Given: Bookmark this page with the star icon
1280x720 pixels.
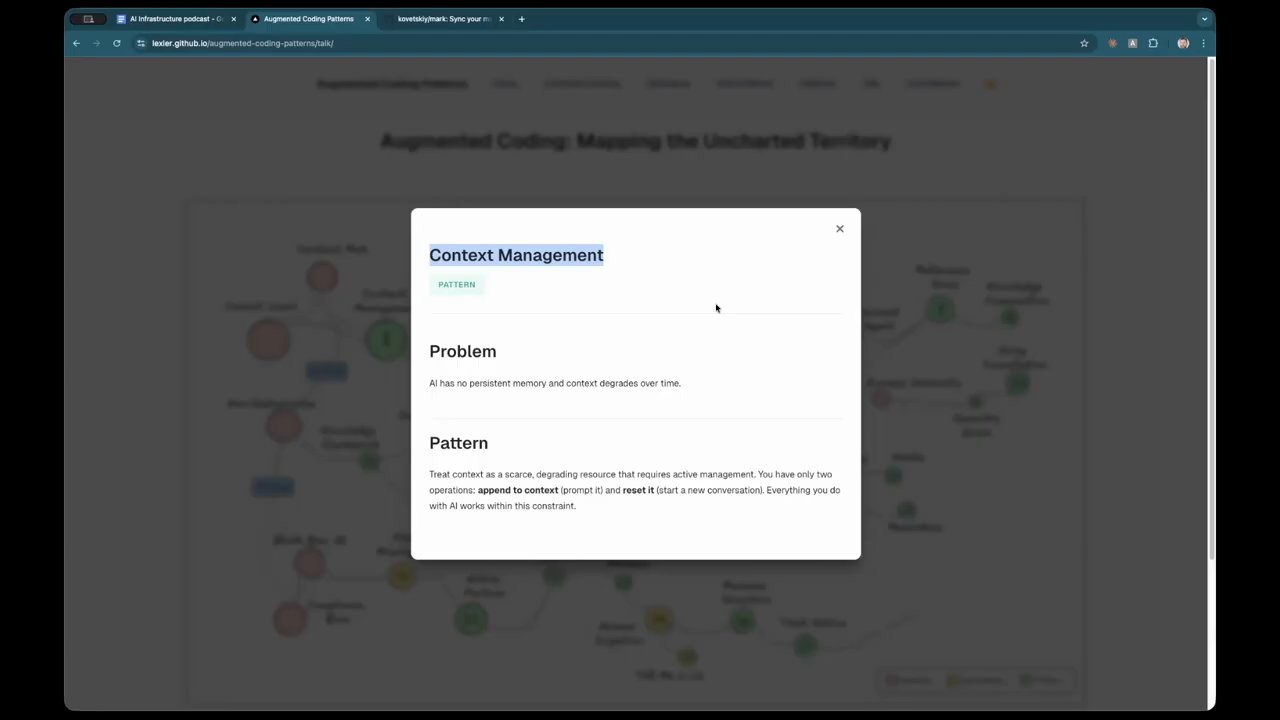Looking at the screenshot, I should point(1084,43).
